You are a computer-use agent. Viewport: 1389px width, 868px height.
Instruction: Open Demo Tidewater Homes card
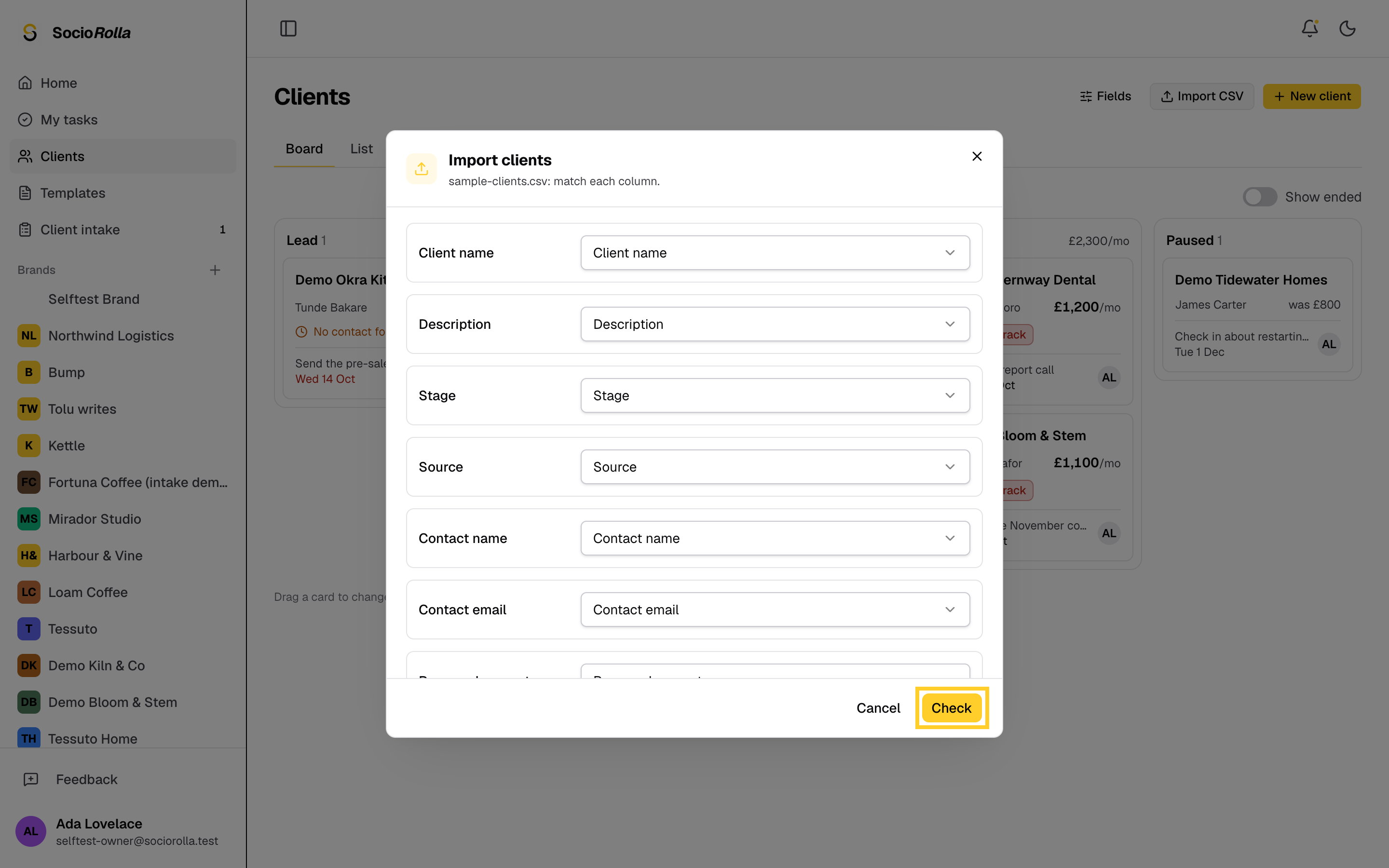pyautogui.click(x=1257, y=314)
